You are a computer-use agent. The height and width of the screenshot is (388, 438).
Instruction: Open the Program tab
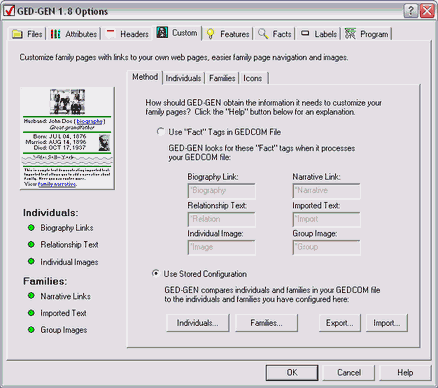(367, 34)
